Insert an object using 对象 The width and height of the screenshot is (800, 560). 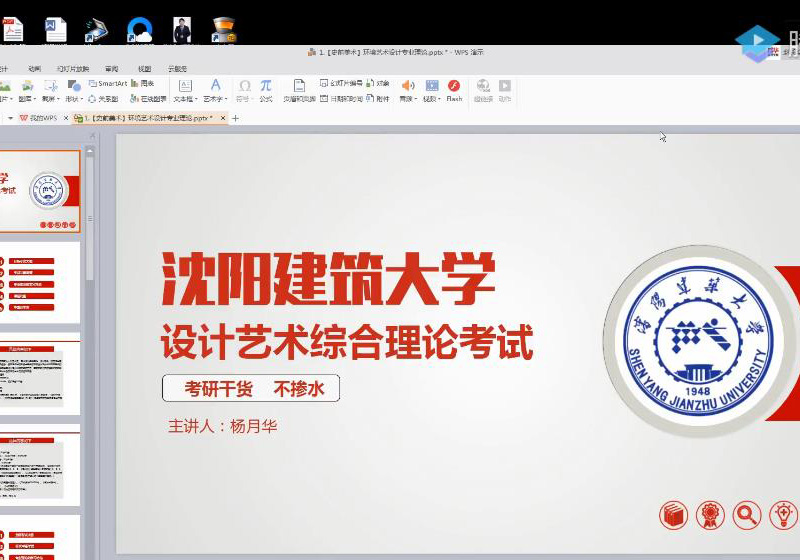point(378,83)
